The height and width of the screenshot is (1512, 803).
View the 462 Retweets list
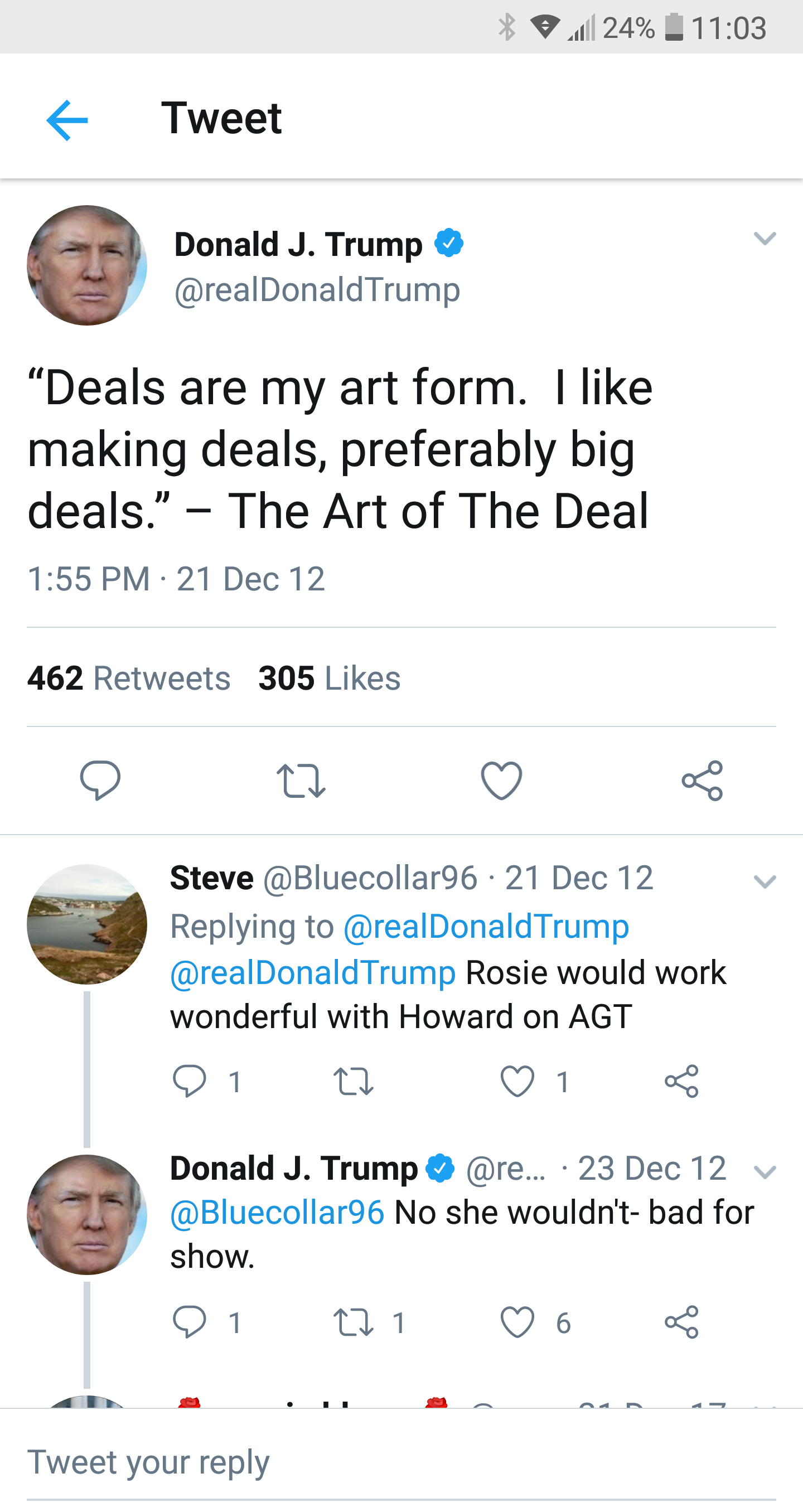pos(129,678)
